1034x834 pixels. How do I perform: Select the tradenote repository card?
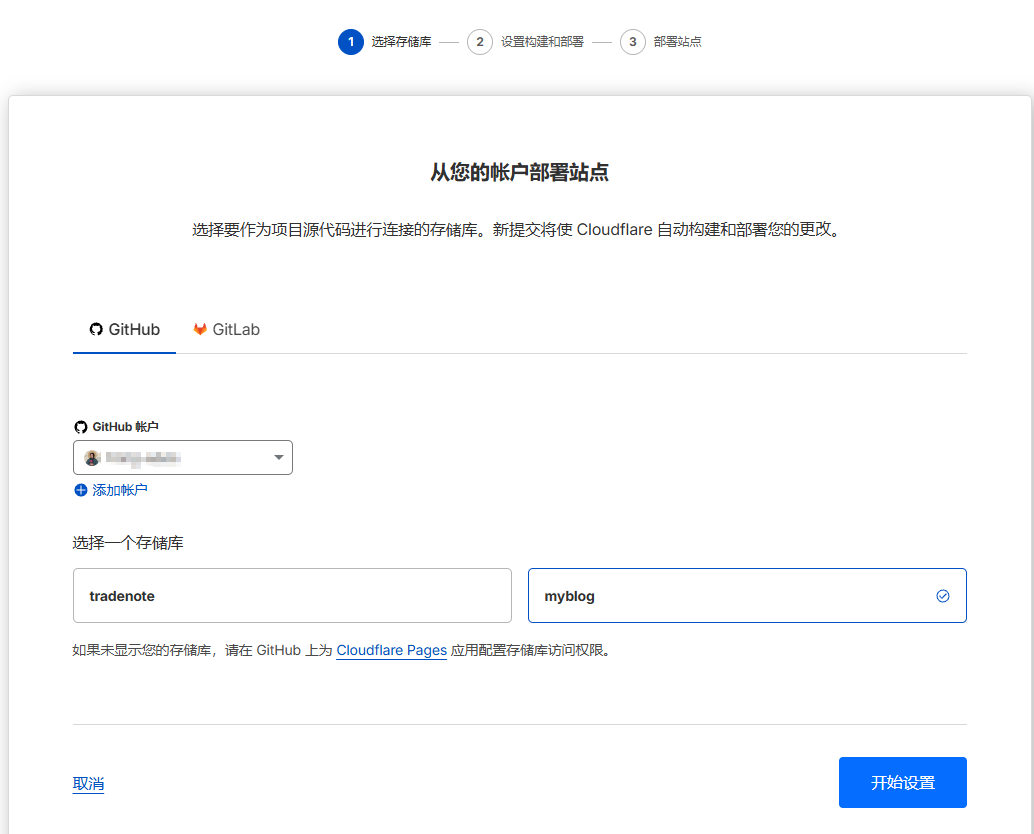[292, 596]
